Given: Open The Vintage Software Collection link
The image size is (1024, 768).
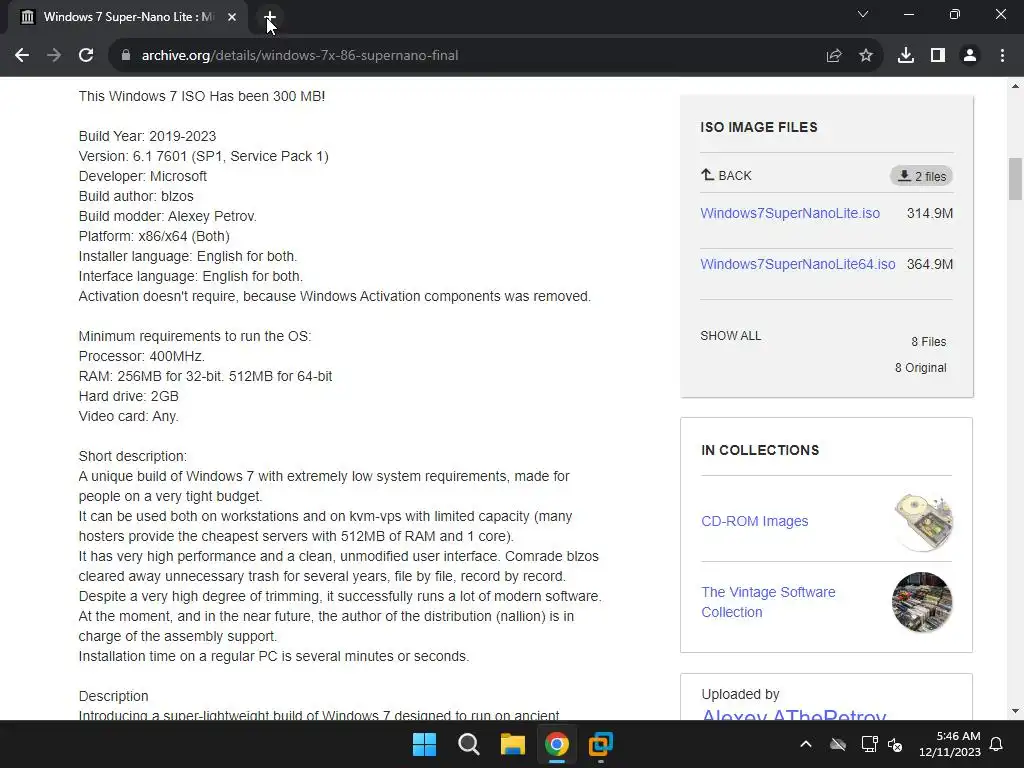Looking at the screenshot, I should pos(768,602).
